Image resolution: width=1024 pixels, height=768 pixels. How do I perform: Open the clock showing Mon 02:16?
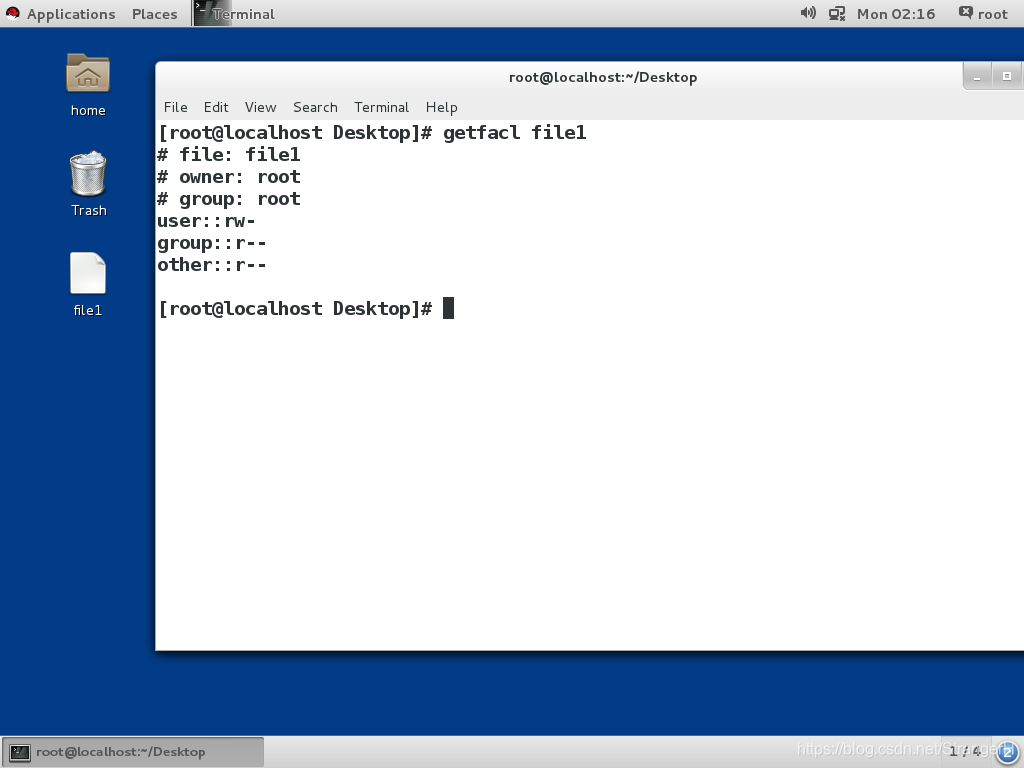pyautogui.click(x=895, y=14)
